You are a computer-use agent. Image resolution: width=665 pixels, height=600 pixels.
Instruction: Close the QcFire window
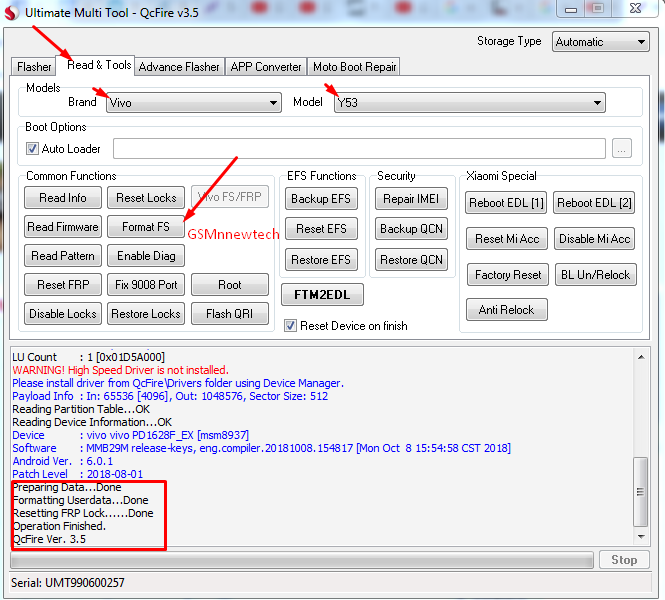[635, 8]
